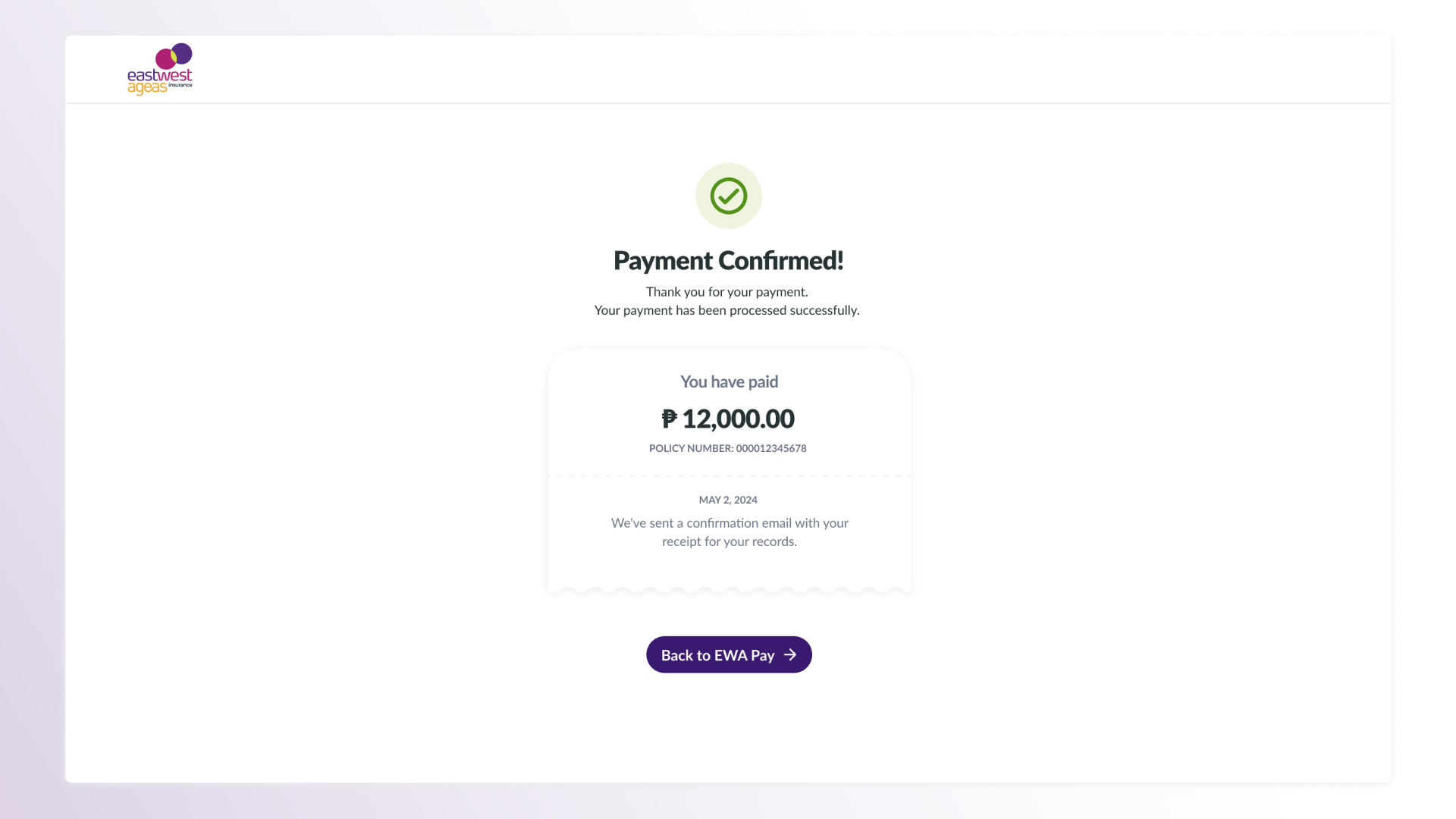The width and height of the screenshot is (1456, 819).
Task: Click the white page header bar
Action: (x=728, y=68)
